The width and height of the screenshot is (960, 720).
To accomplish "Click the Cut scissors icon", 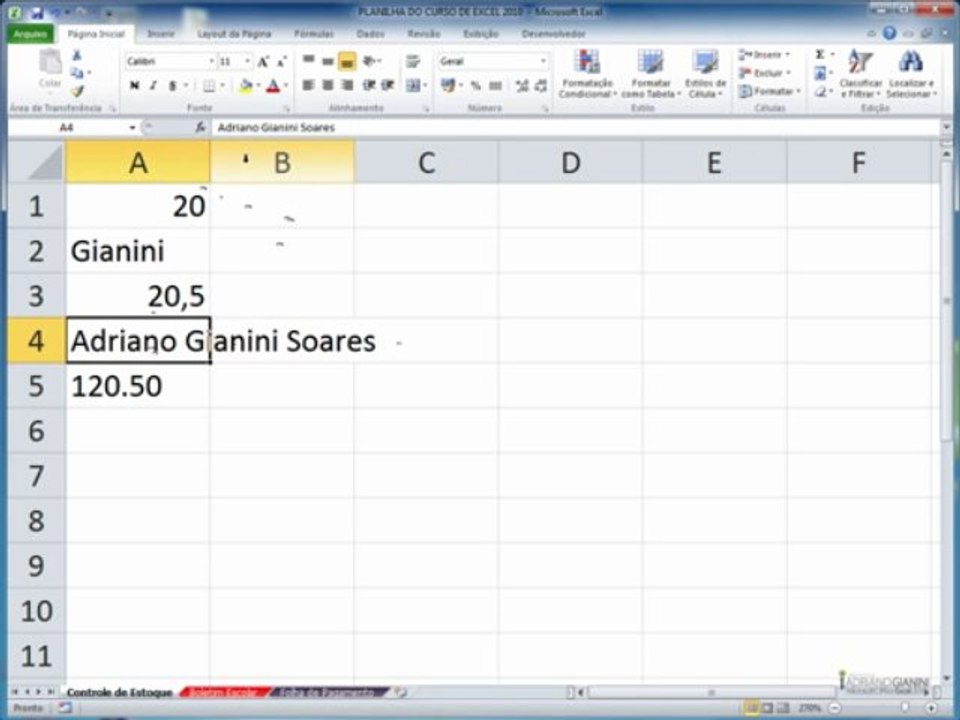I will [77, 56].
